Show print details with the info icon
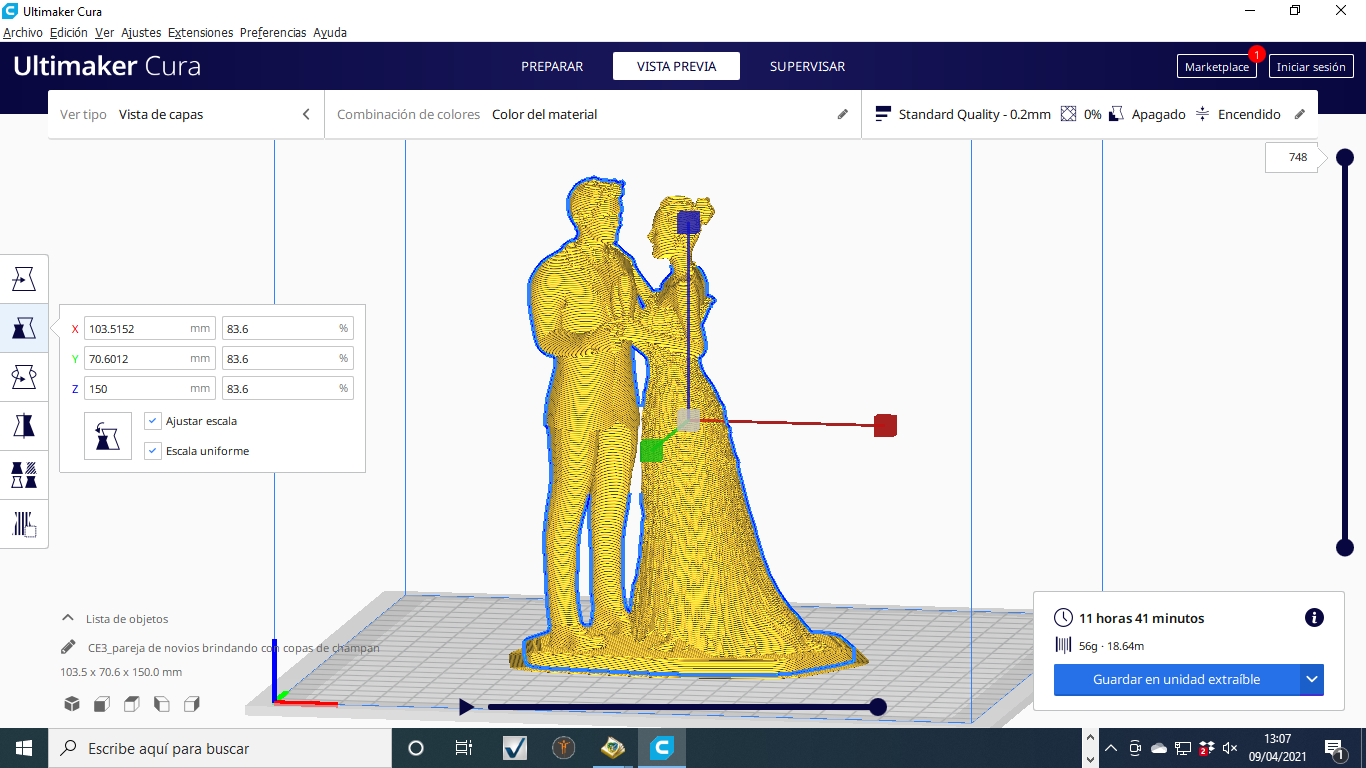Image resolution: width=1366 pixels, height=768 pixels. tap(1315, 618)
